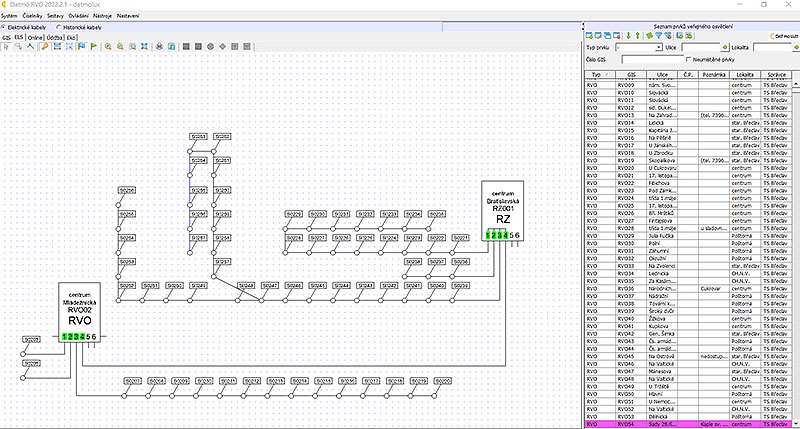Click the orange key tool icon

44,46
